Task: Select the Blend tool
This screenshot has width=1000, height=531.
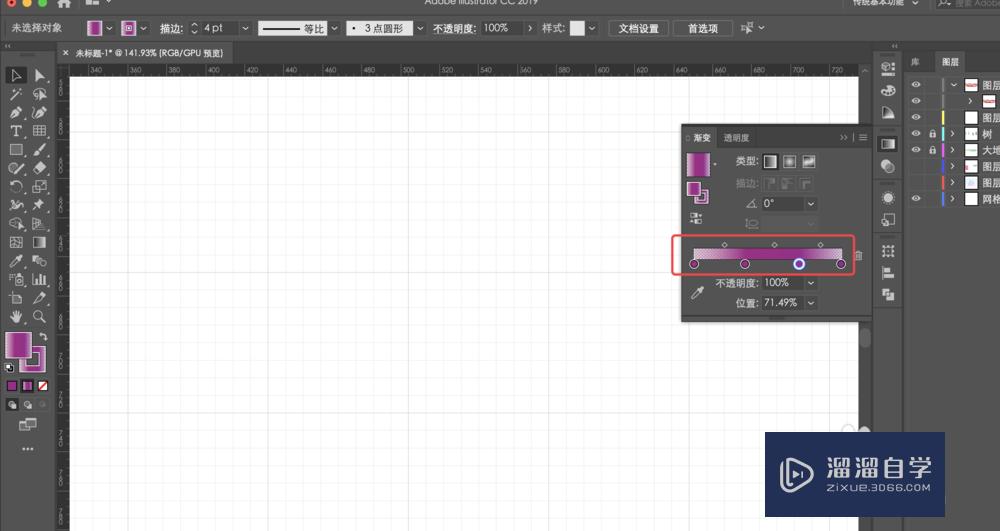Action: pos(40,261)
